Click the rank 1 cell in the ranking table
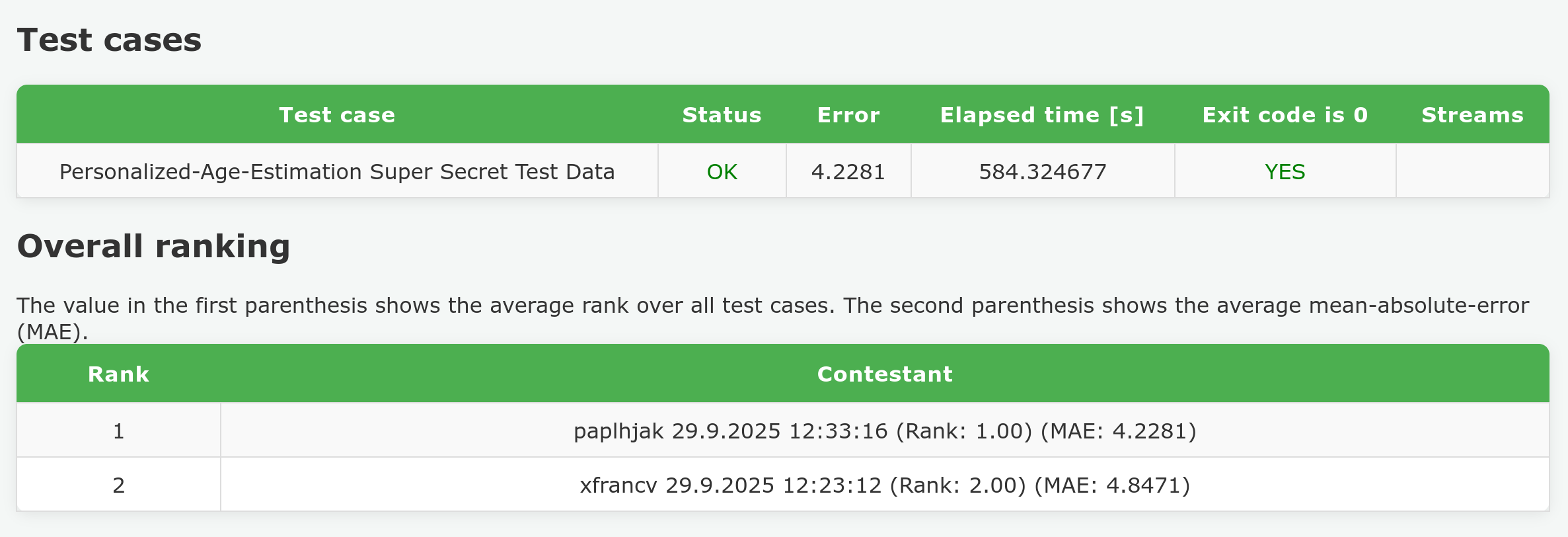1568x537 pixels. 118,431
